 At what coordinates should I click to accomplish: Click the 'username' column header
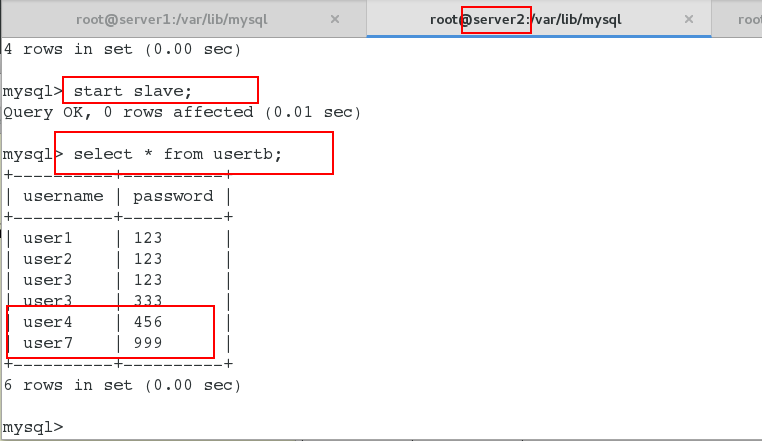click(63, 196)
